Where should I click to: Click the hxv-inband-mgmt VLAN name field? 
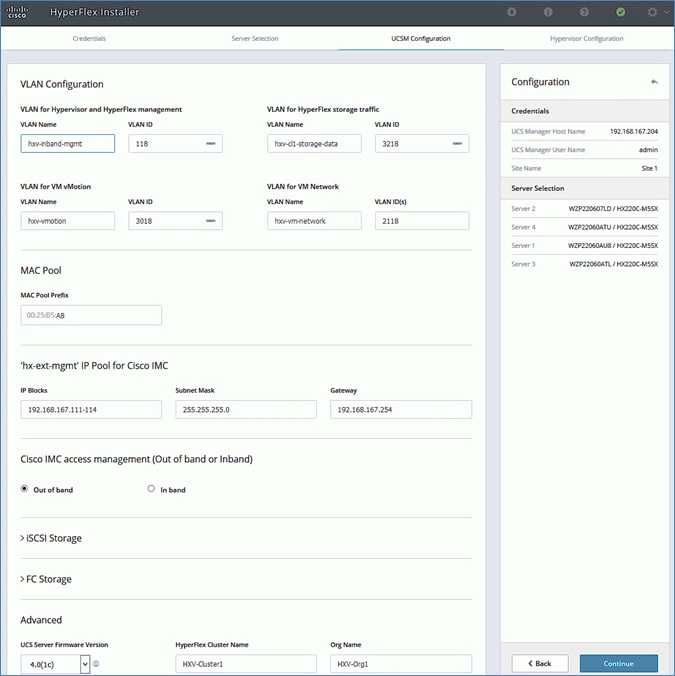68,144
